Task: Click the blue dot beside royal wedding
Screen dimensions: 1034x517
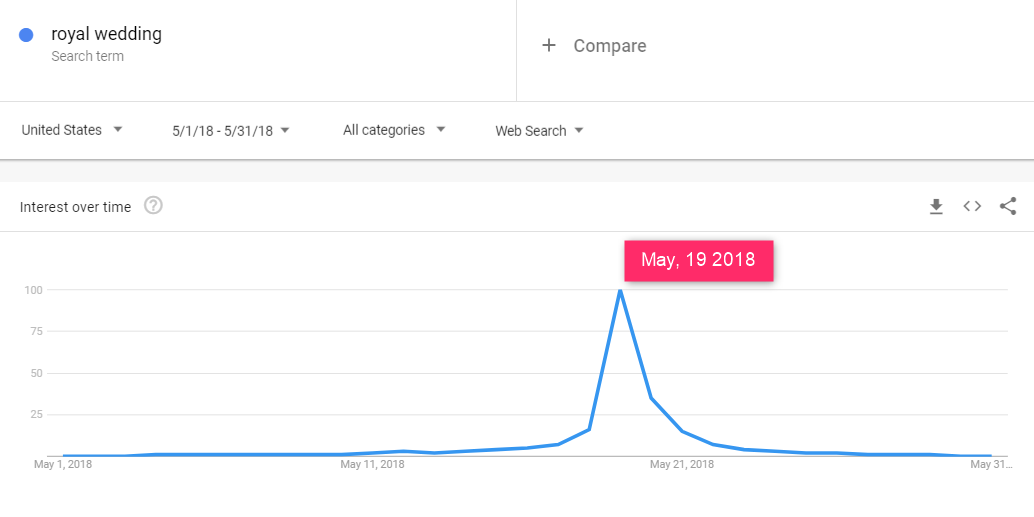Action: click(27, 35)
